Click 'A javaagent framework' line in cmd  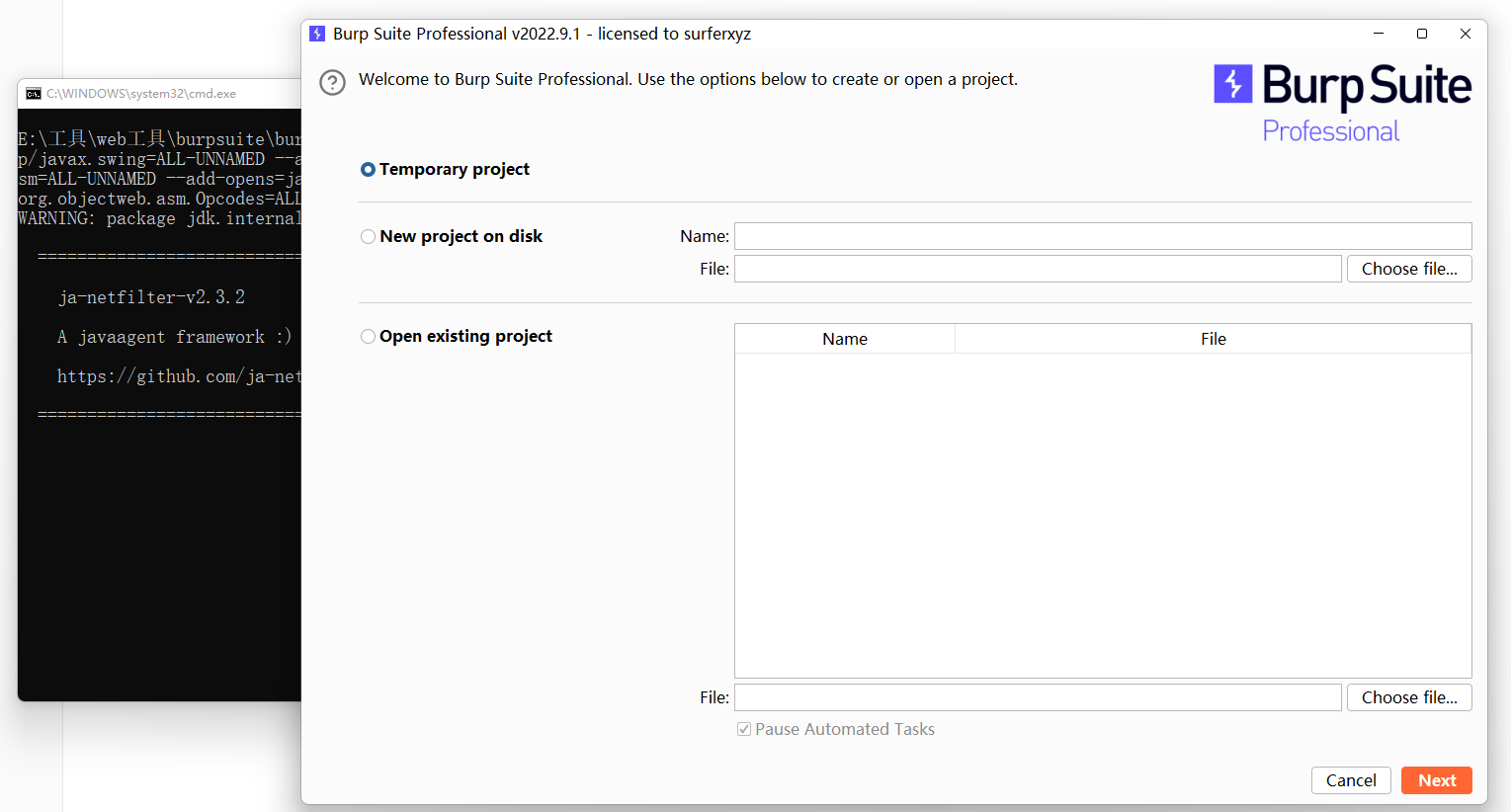(x=175, y=337)
